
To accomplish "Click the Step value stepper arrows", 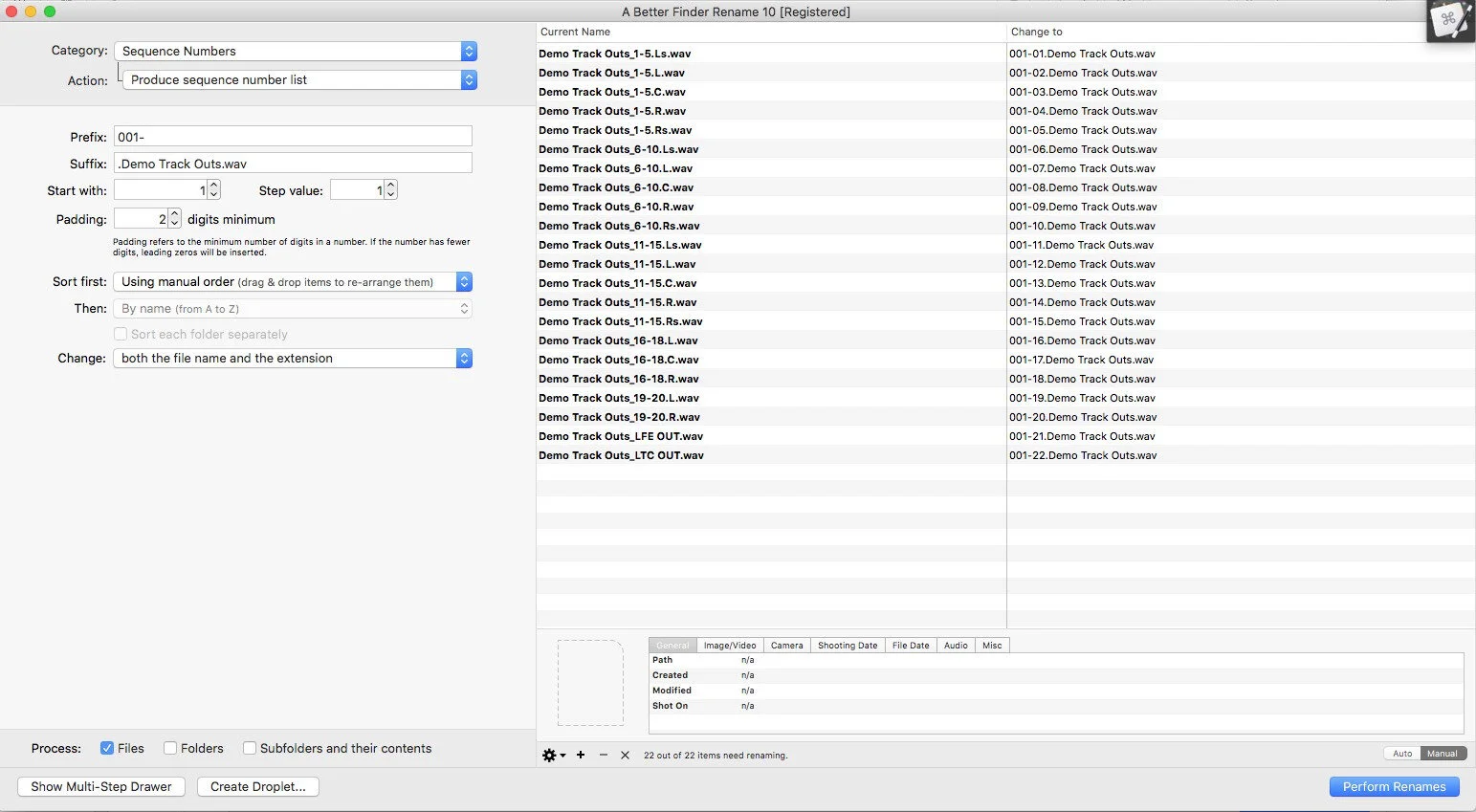I will 390,190.
